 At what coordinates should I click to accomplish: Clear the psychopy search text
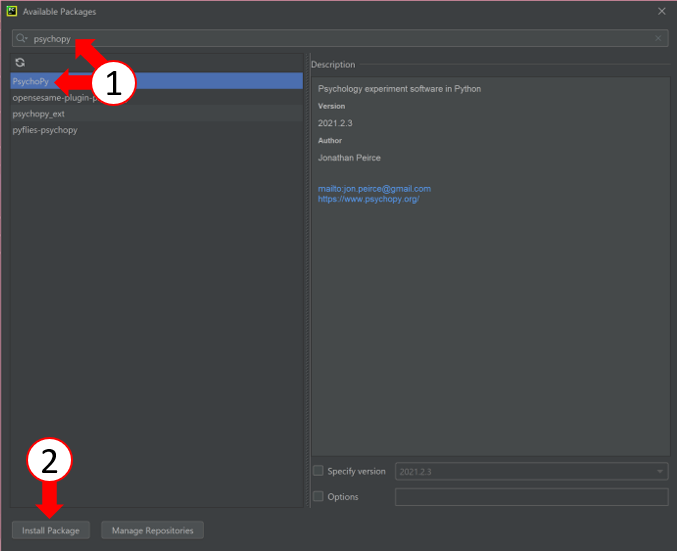[658, 39]
